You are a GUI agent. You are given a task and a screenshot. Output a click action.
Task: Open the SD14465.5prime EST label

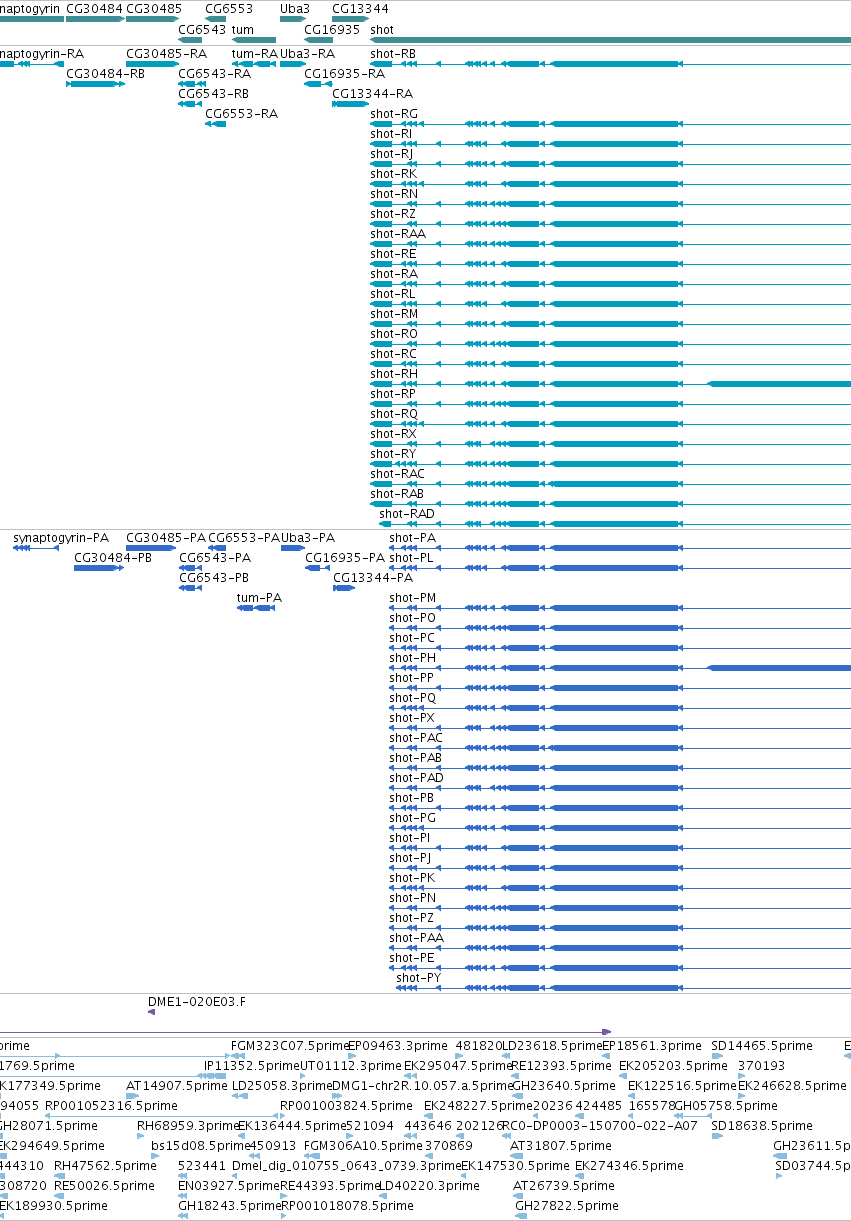point(762,1045)
